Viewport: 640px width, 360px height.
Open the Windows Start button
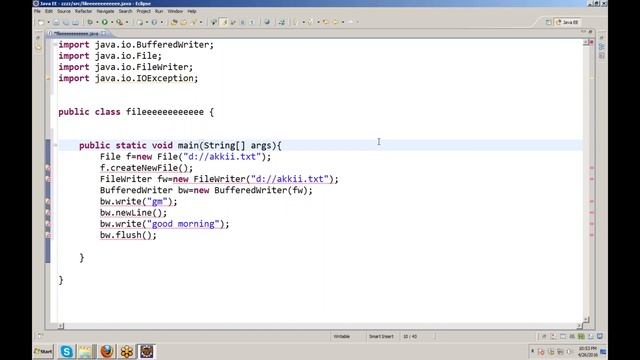(x=43, y=351)
